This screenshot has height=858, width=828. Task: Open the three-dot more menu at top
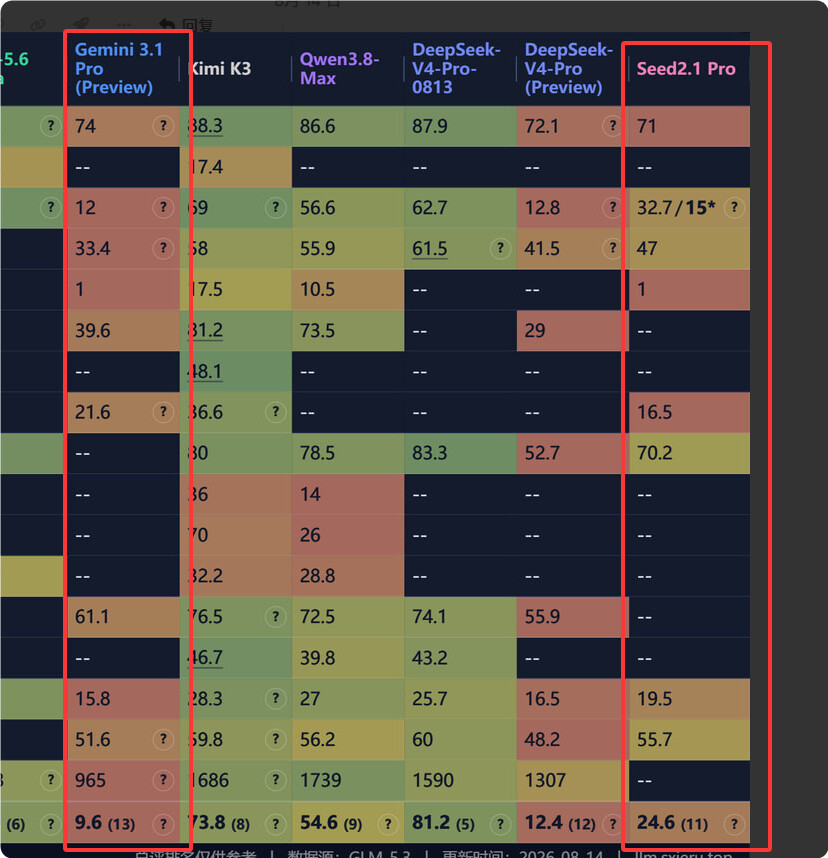124,25
